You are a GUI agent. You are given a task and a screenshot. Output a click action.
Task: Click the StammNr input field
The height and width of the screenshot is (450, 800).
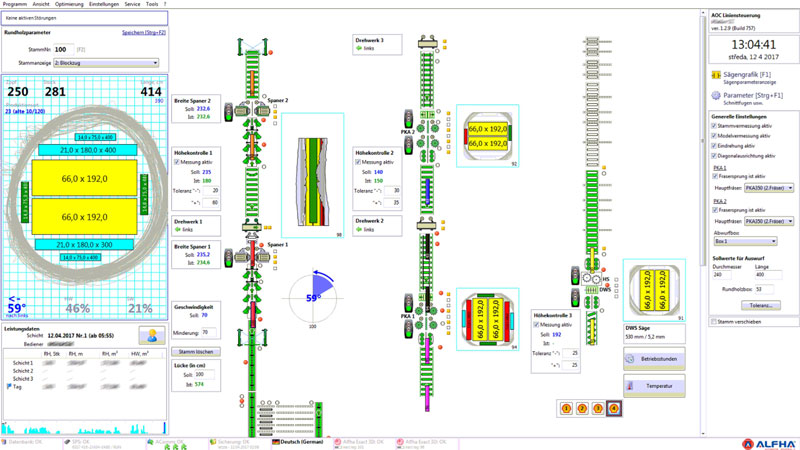pyautogui.click(x=63, y=48)
